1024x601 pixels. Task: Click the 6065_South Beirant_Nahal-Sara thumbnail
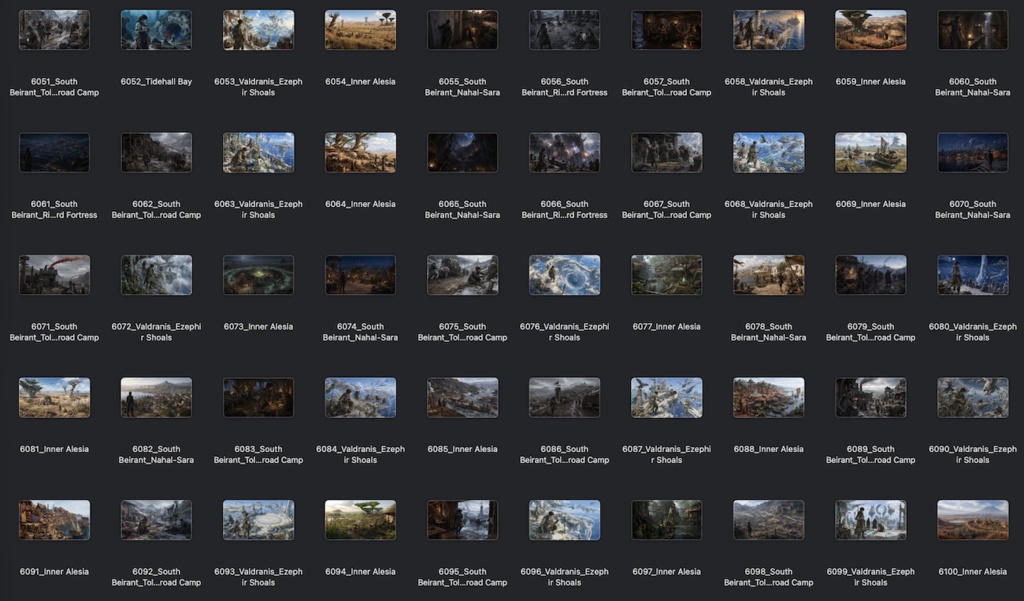click(462, 152)
